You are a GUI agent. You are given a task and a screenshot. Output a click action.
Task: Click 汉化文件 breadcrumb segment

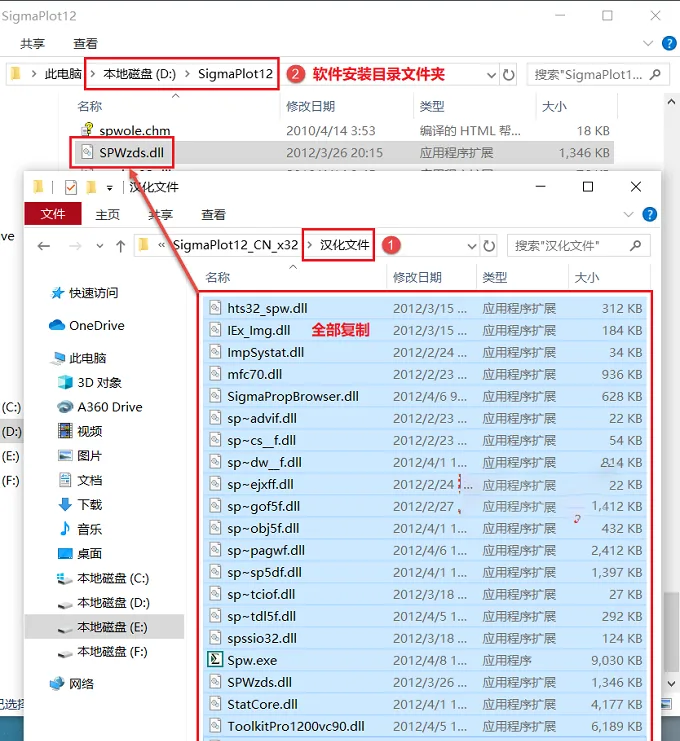click(x=344, y=245)
